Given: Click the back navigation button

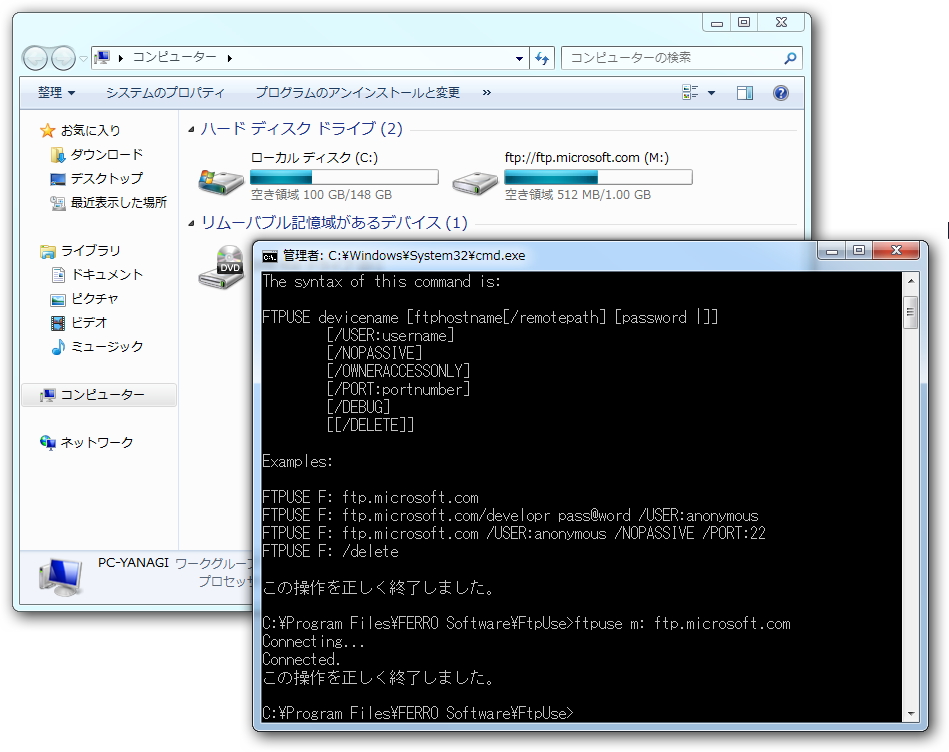Looking at the screenshot, I should tap(33, 58).
